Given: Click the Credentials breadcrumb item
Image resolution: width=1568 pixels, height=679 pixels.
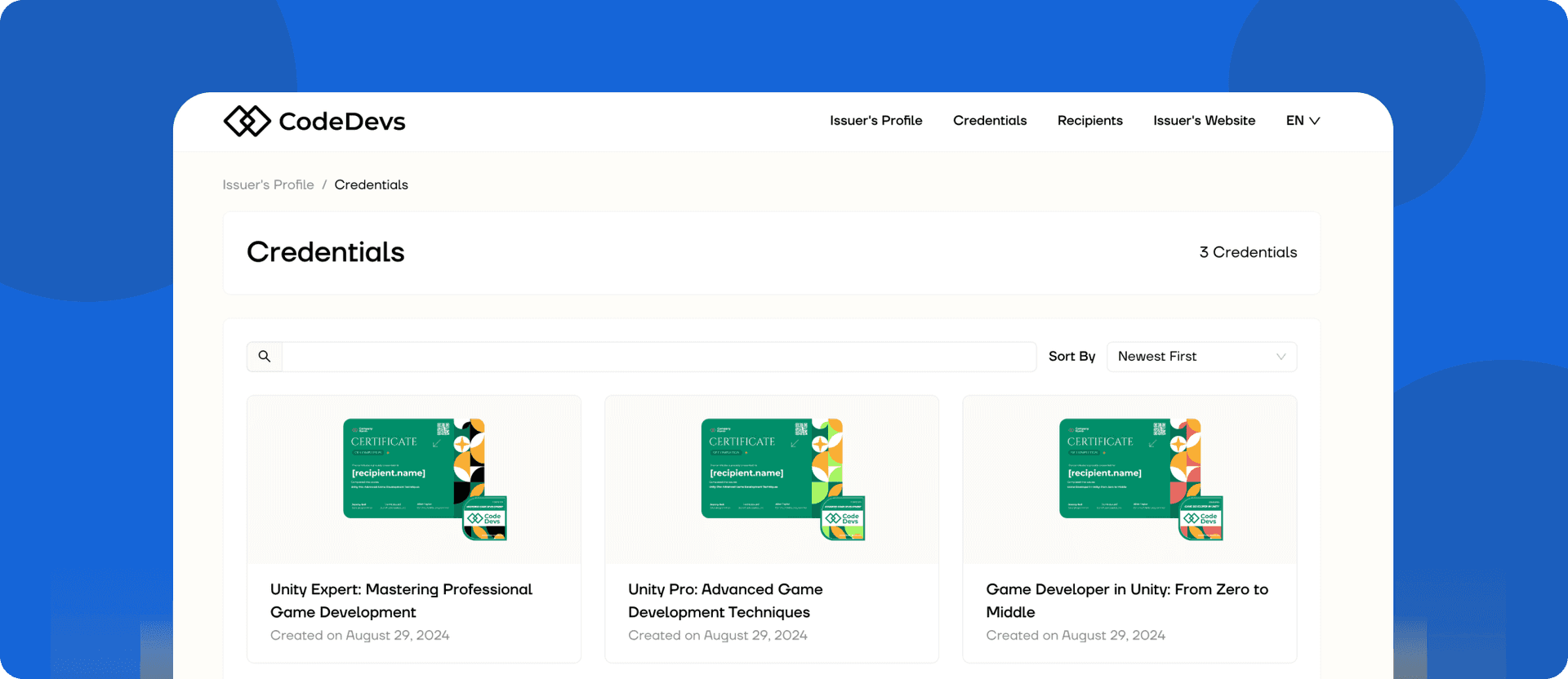Looking at the screenshot, I should pyautogui.click(x=371, y=185).
